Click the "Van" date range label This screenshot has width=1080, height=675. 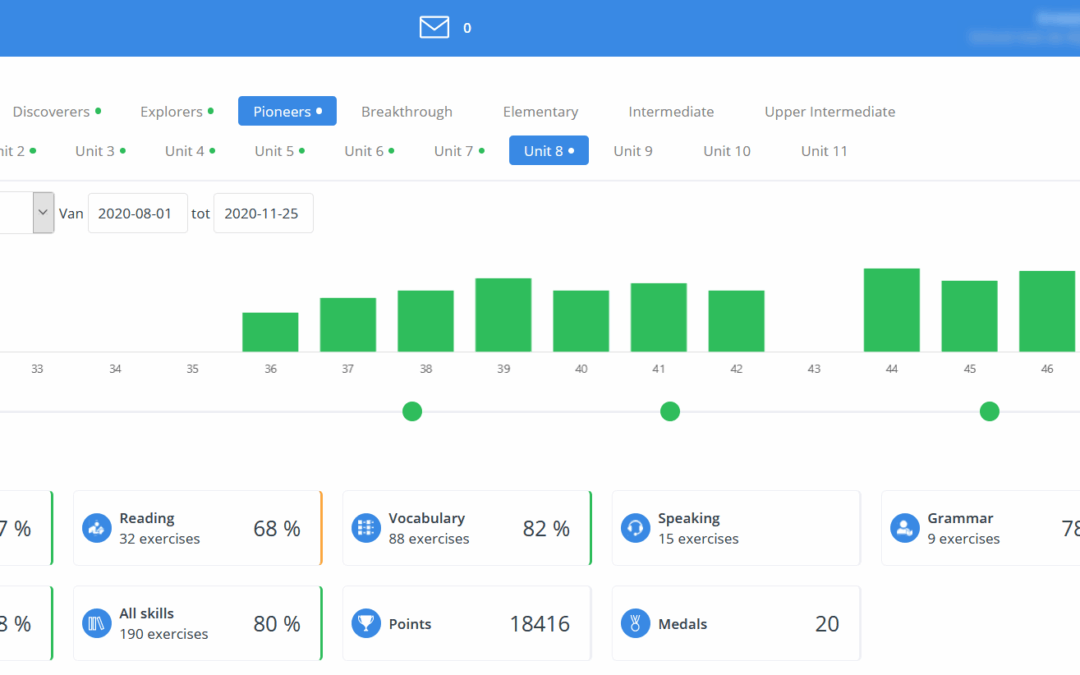point(71,214)
